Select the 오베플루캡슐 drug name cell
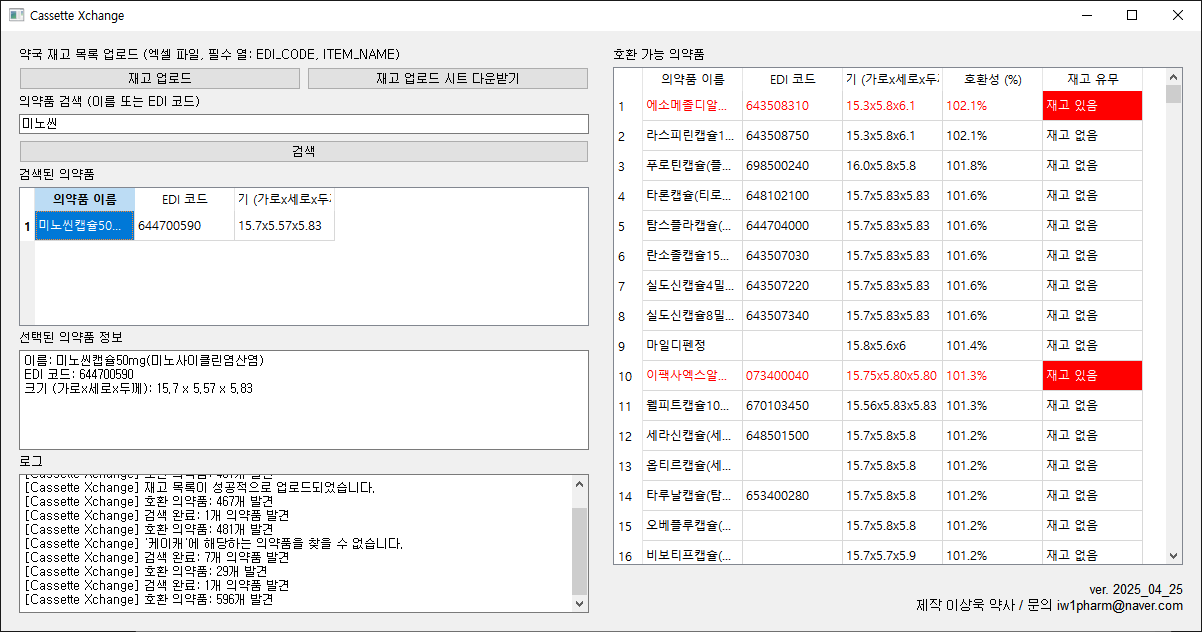 (692, 526)
